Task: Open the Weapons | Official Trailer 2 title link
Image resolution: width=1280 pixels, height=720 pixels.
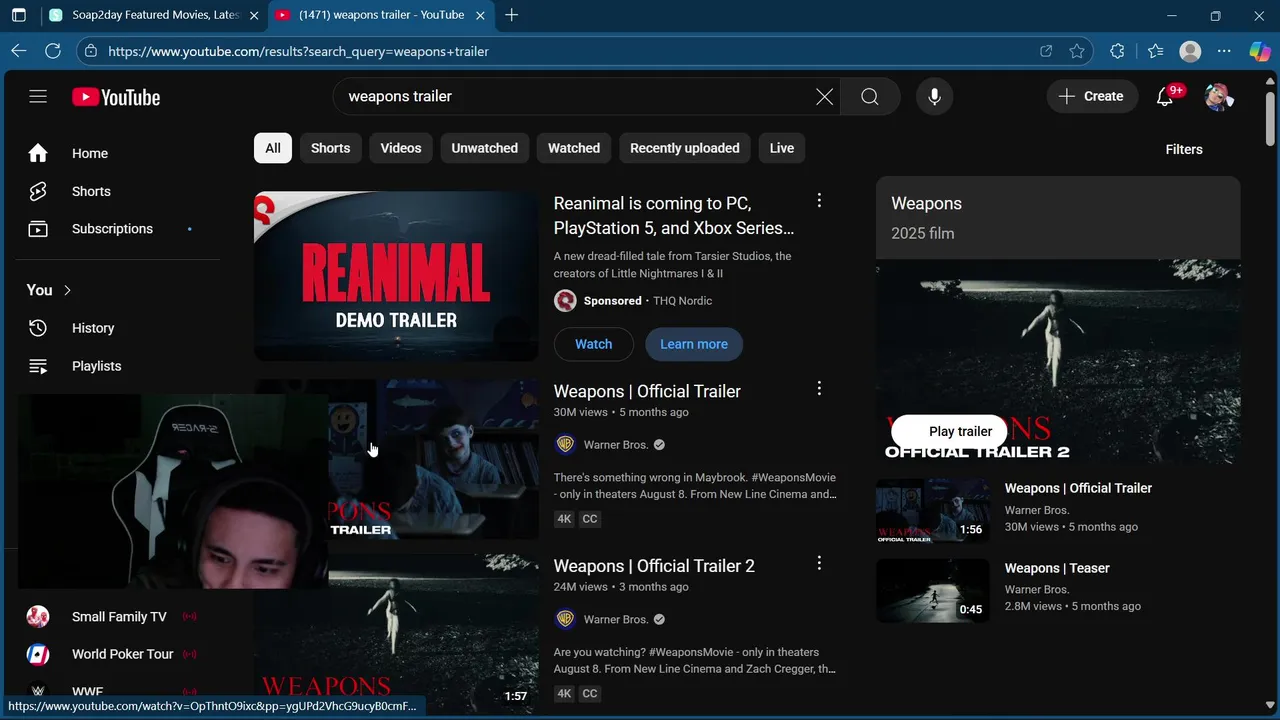Action: coord(654,566)
